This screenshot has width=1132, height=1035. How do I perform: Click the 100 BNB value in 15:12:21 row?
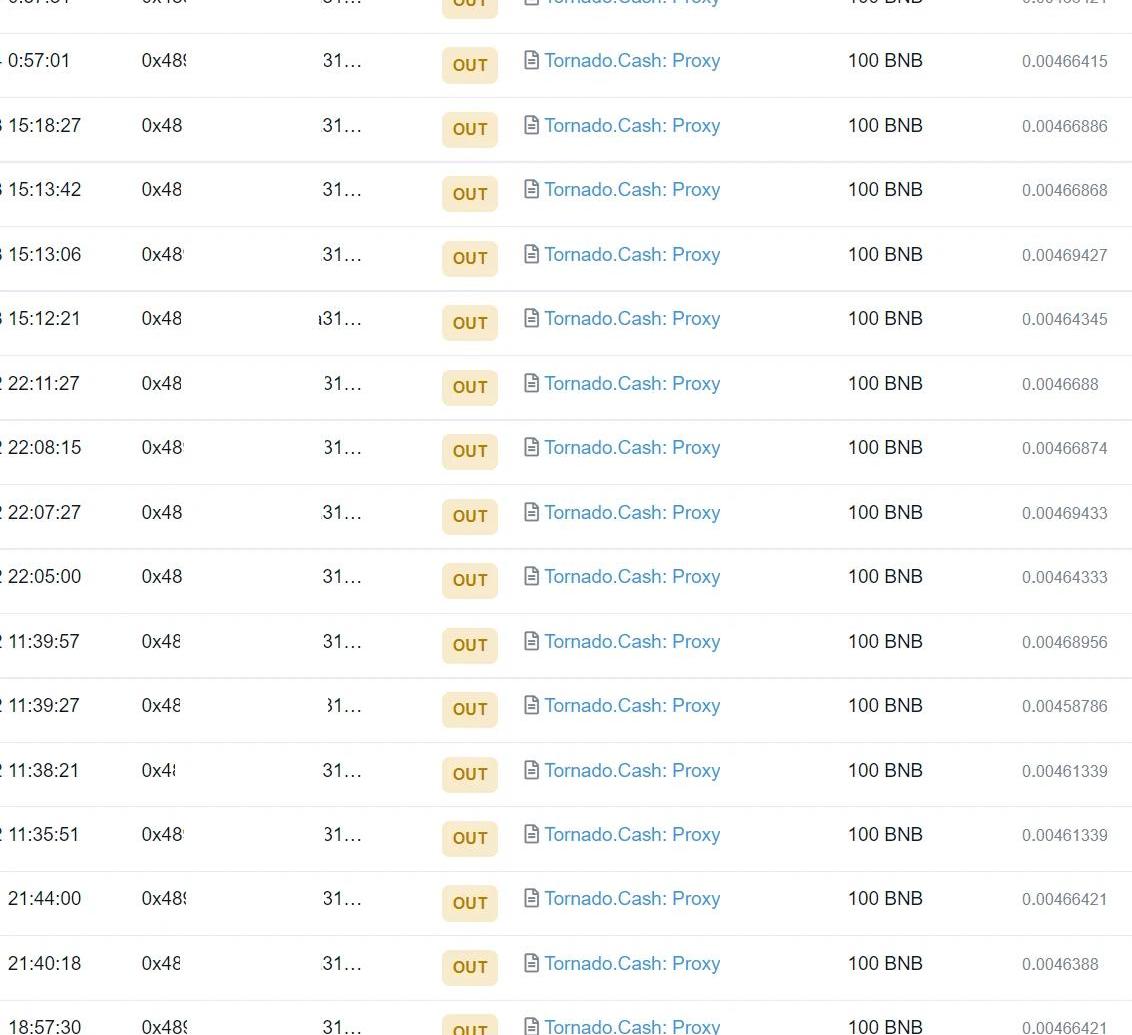click(885, 319)
